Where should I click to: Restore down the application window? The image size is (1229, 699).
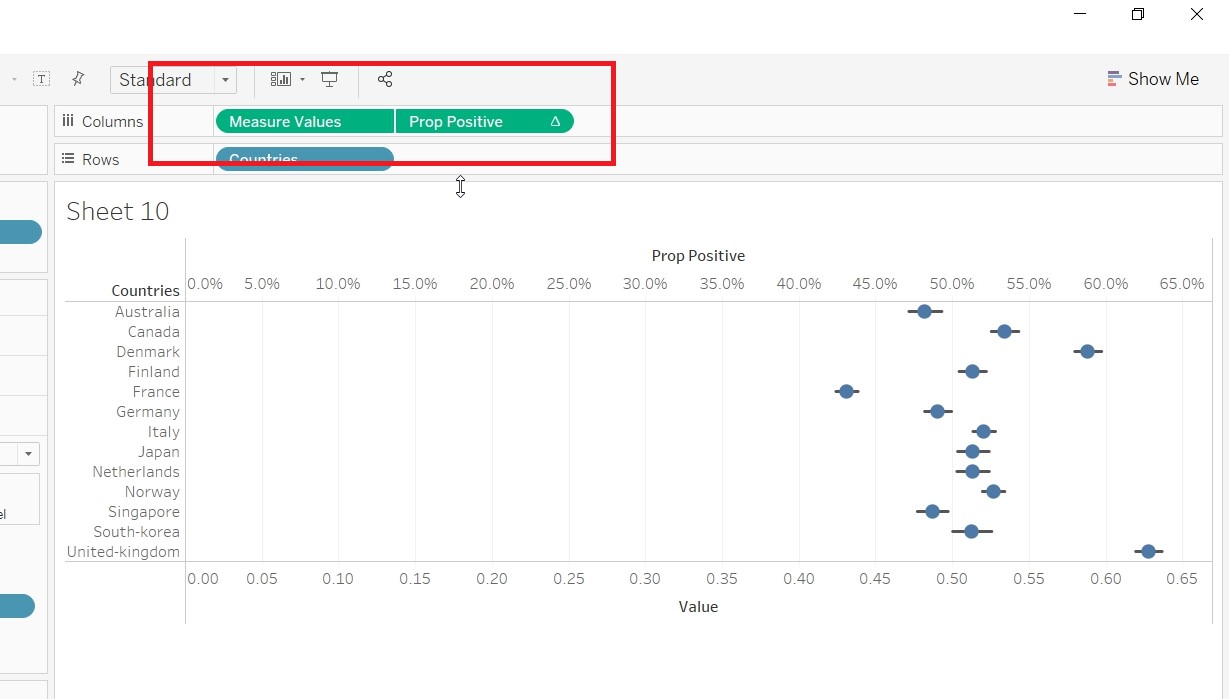pos(1138,14)
